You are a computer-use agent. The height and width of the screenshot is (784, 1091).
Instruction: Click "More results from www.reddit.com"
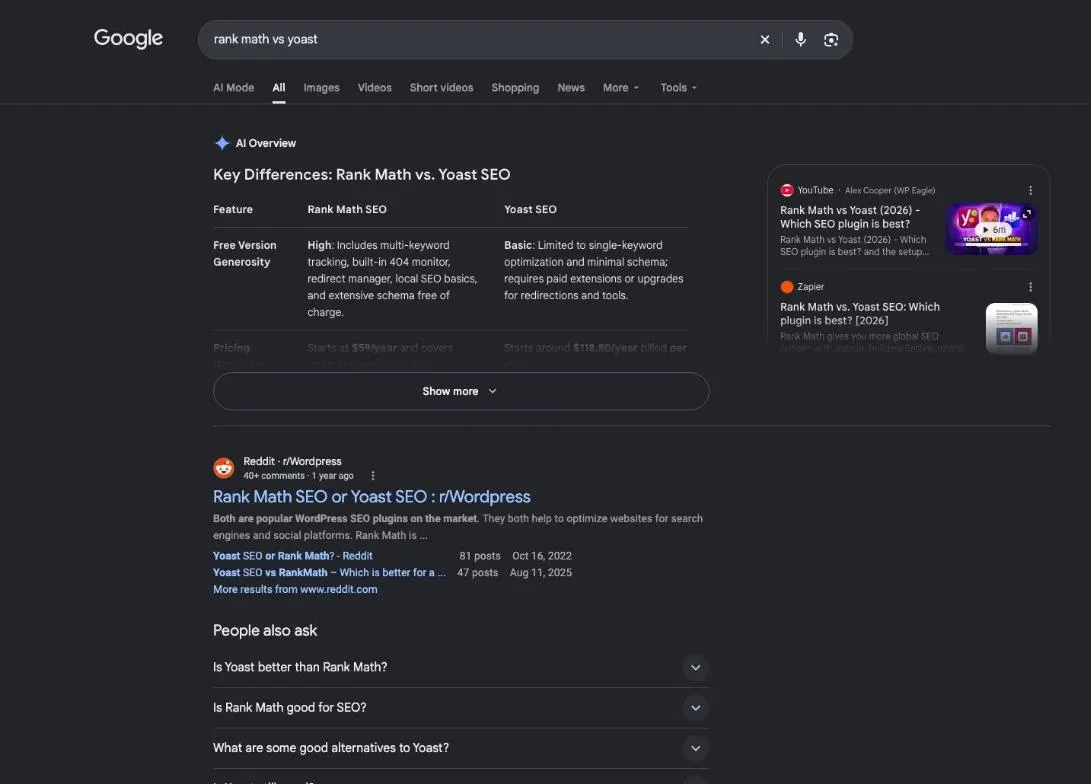(295, 589)
